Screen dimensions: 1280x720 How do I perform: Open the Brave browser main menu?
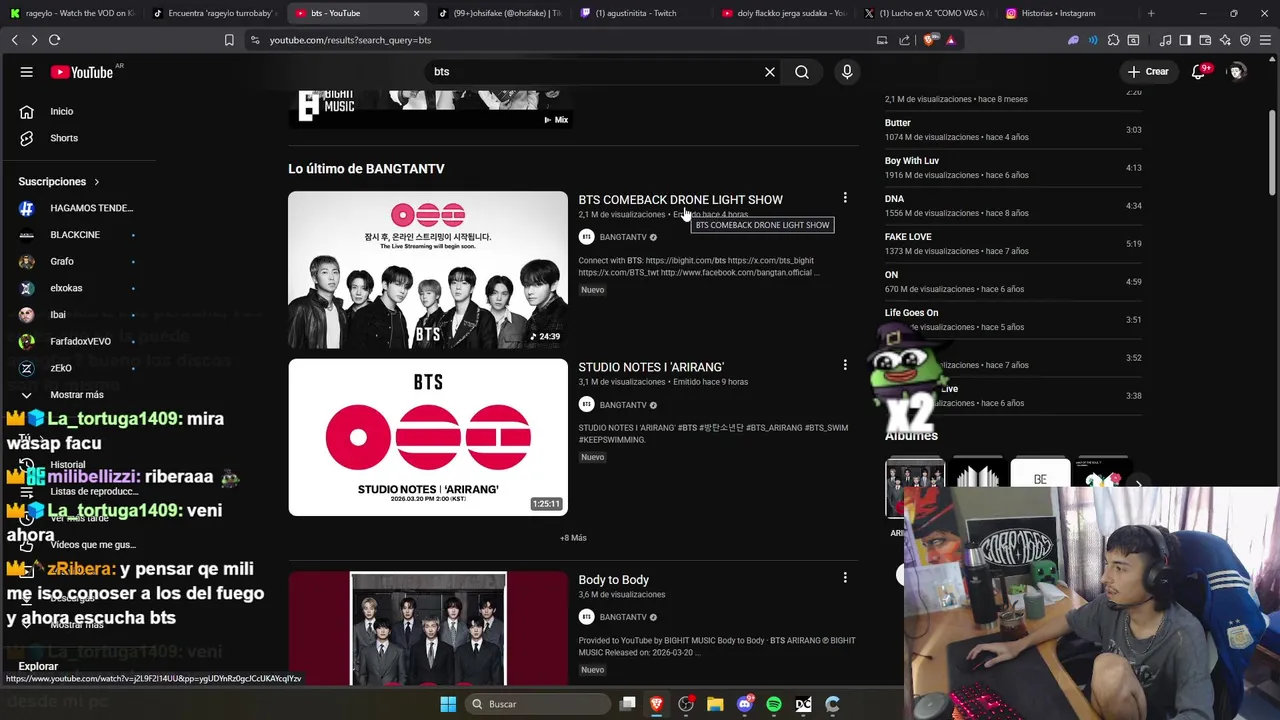(x=1265, y=40)
